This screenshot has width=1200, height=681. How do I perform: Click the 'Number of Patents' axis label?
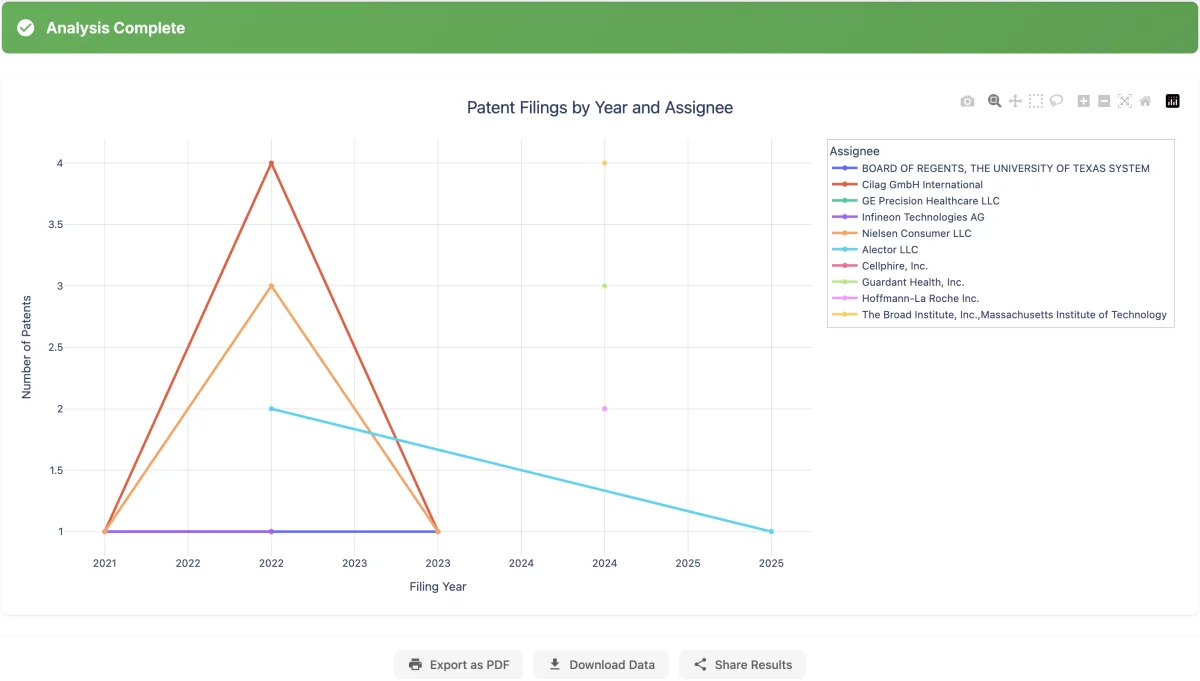[27, 347]
